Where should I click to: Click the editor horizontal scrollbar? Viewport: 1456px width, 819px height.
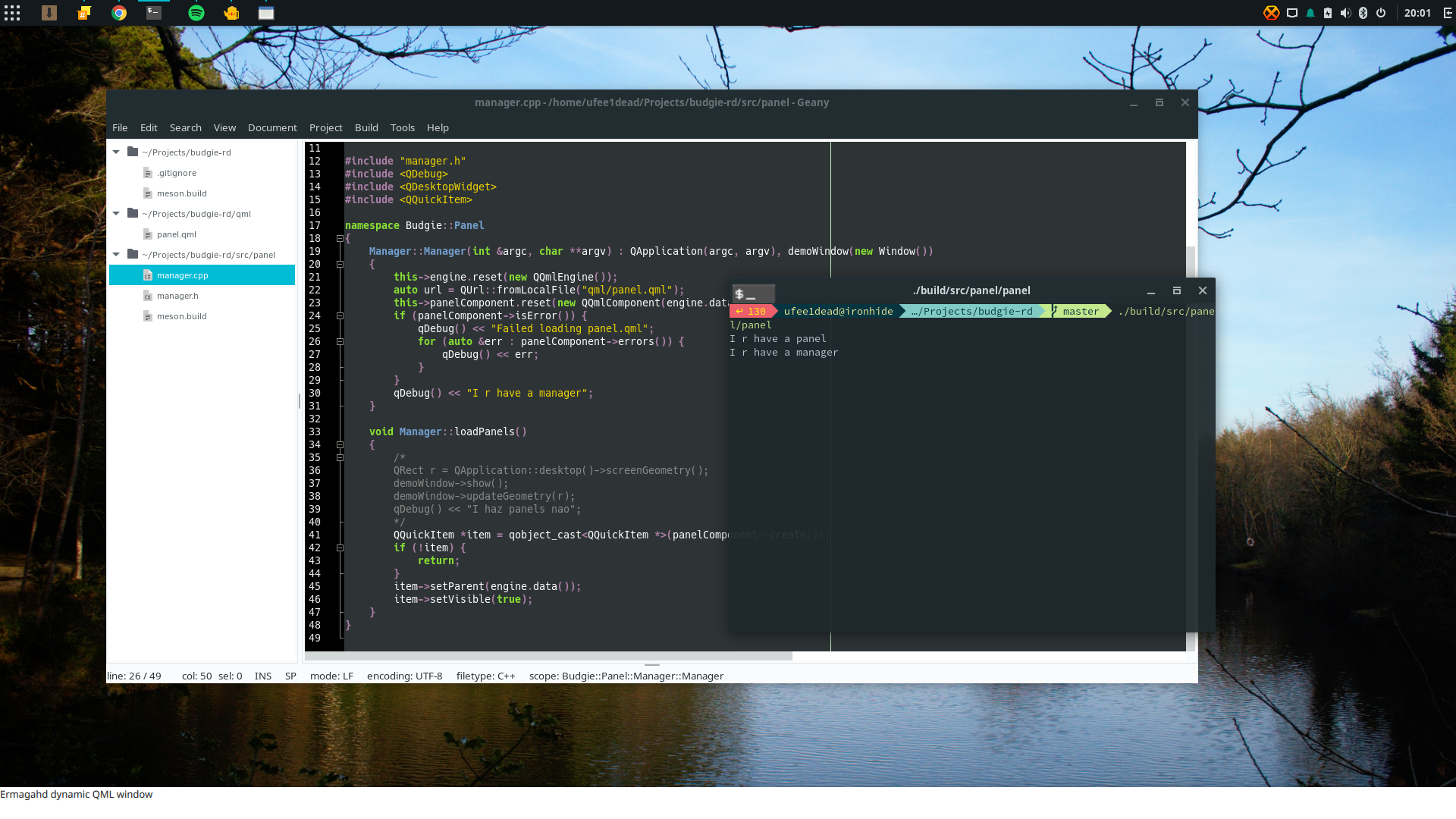[x=548, y=656]
